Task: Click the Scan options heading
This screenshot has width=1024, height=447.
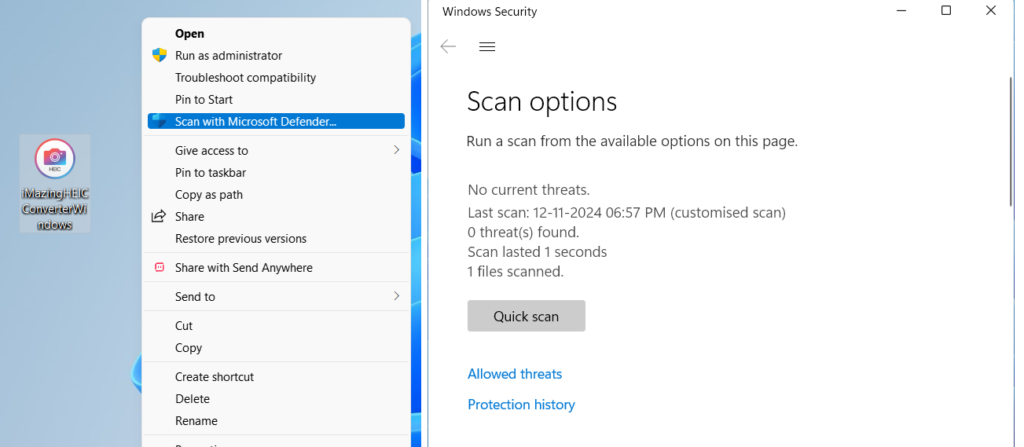Action: pyautogui.click(x=542, y=102)
